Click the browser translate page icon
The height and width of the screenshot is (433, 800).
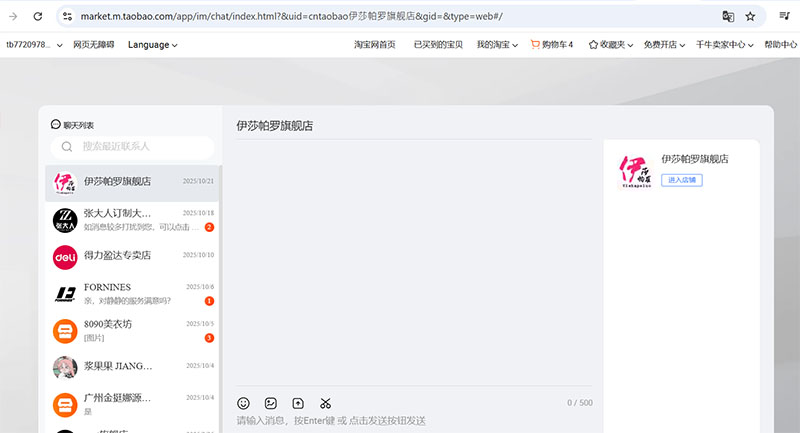tap(728, 17)
